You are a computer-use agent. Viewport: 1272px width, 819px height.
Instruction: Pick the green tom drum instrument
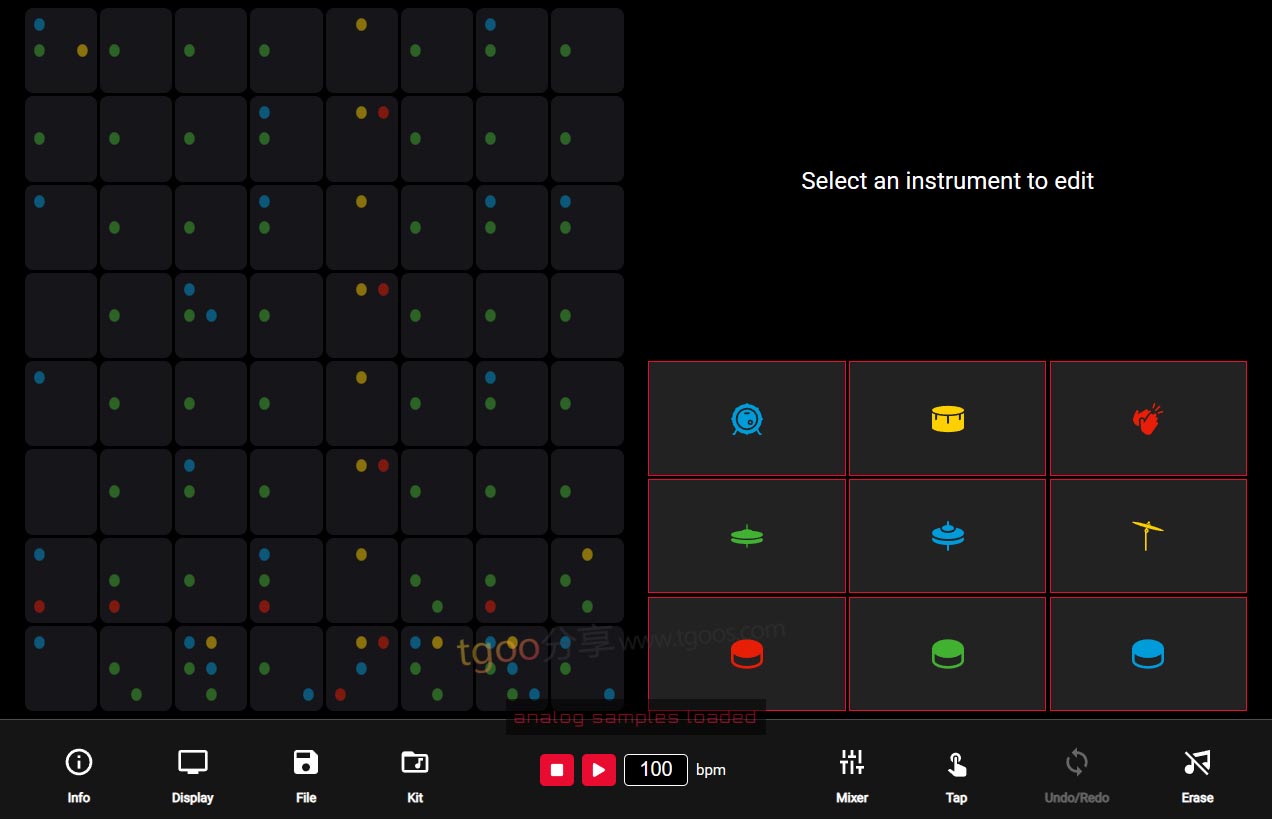[947, 654]
